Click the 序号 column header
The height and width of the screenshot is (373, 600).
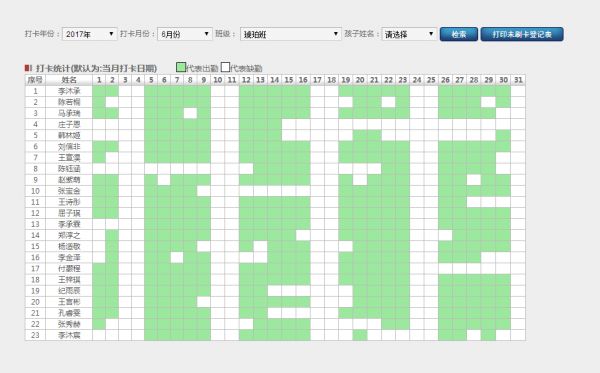(35, 80)
